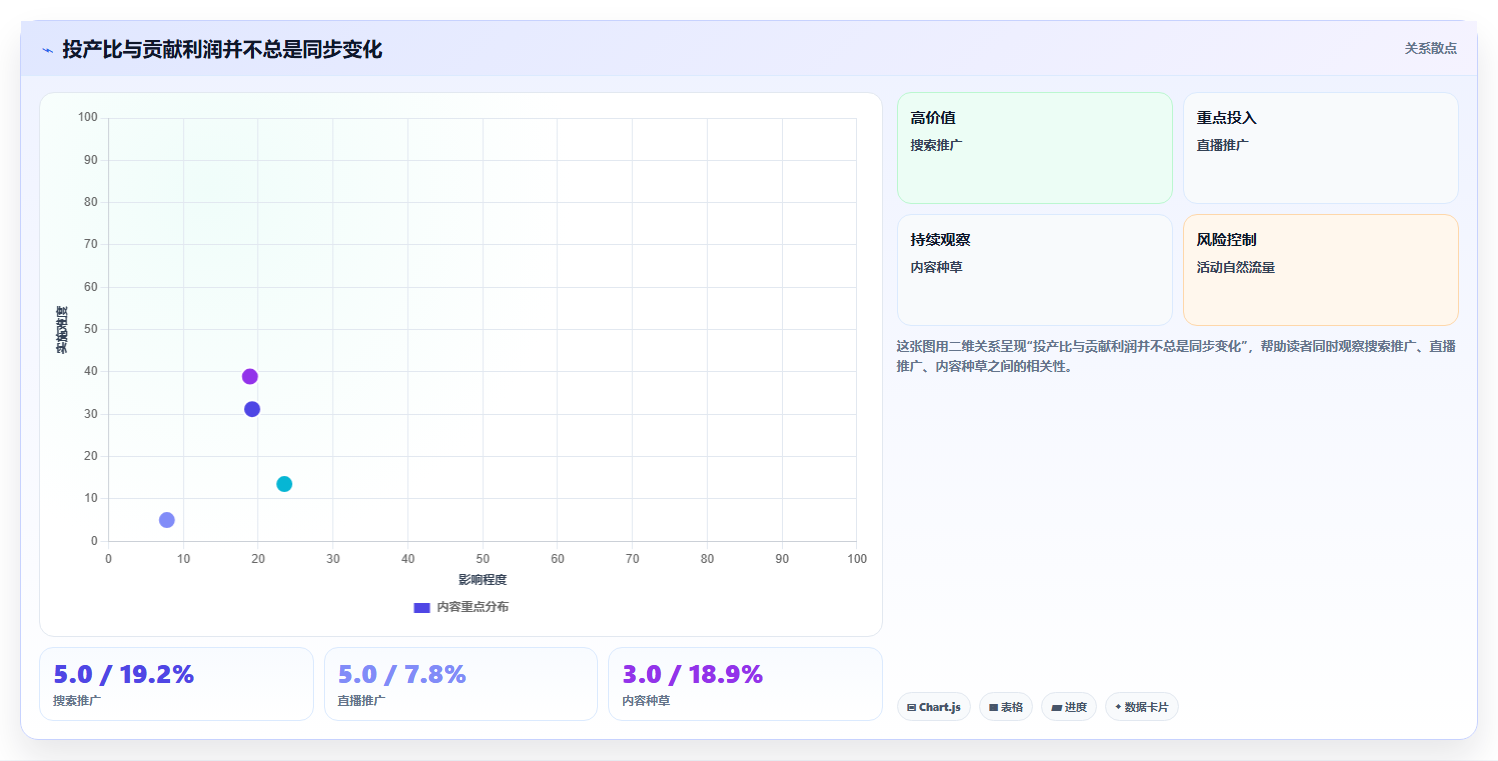
Task: Click the 3.0 / 18.9% stat value
Action: (x=692, y=675)
